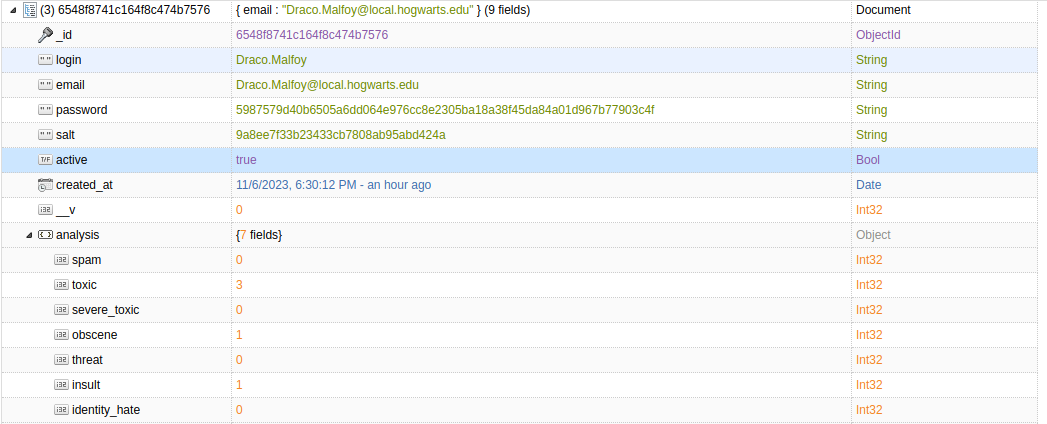Image resolution: width=1047 pixels, height=424 pixels.
Task: Select the _id field name
Action: (x=64, y=35)
